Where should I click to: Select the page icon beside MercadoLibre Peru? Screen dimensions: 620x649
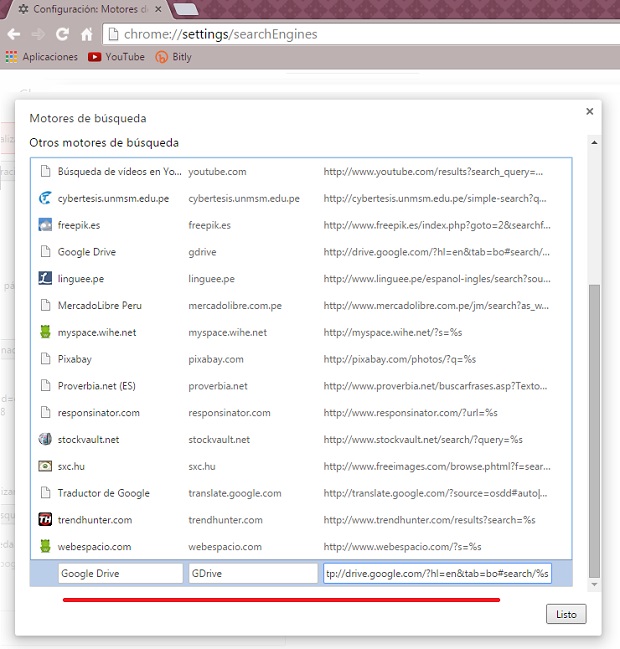[45, 305]
